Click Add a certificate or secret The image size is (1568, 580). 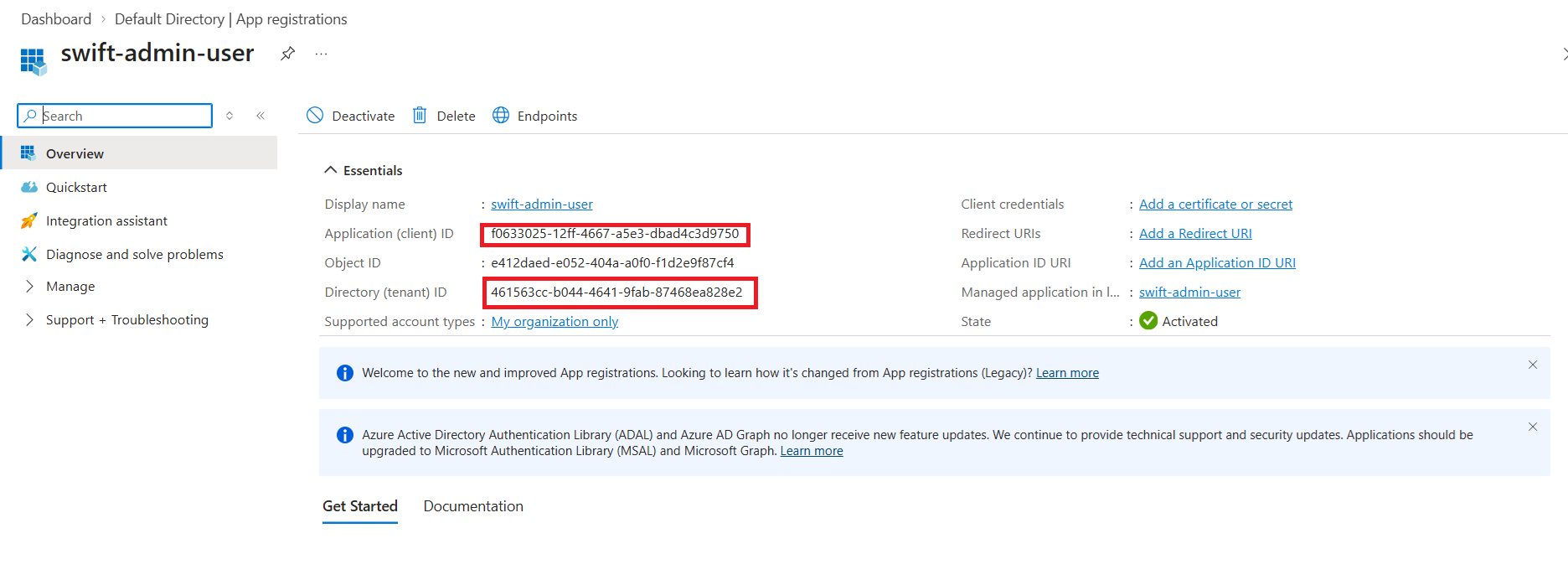1215,204
